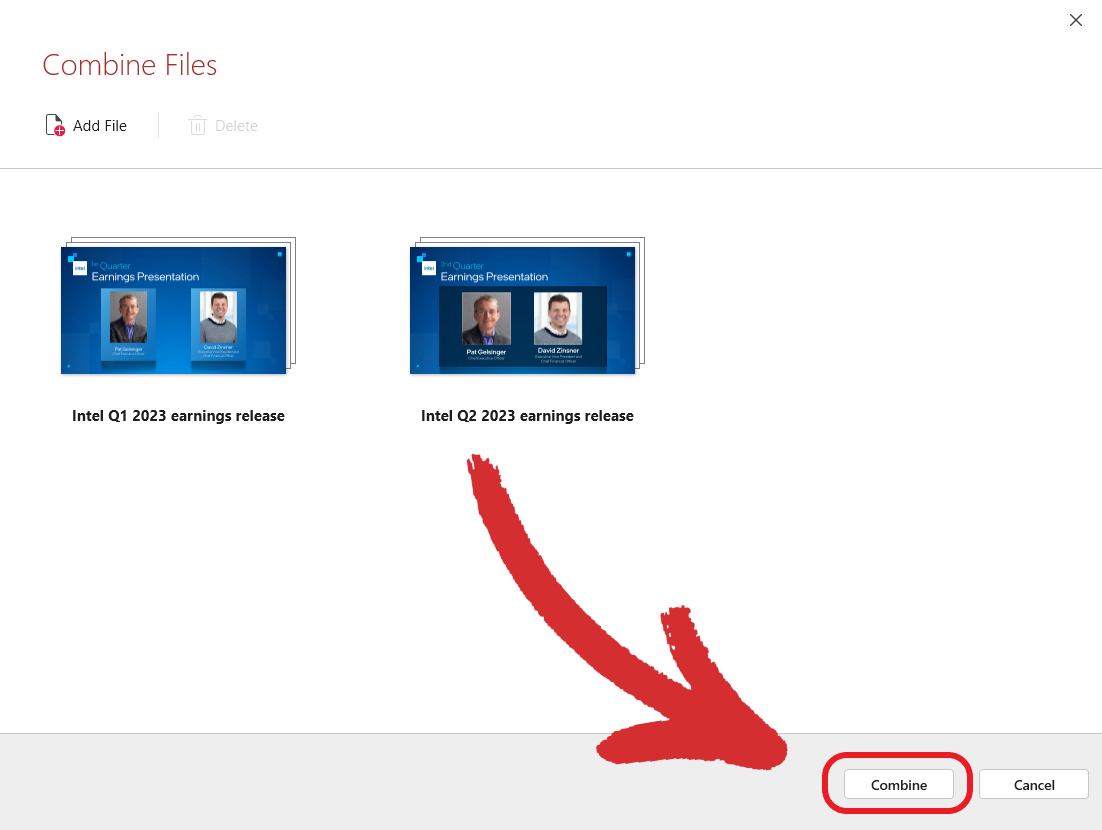Click the 'Combine Files' dialog heading
Viewport: 1102px width, 830px height.
pyautogui.click(x=130, y=65)
